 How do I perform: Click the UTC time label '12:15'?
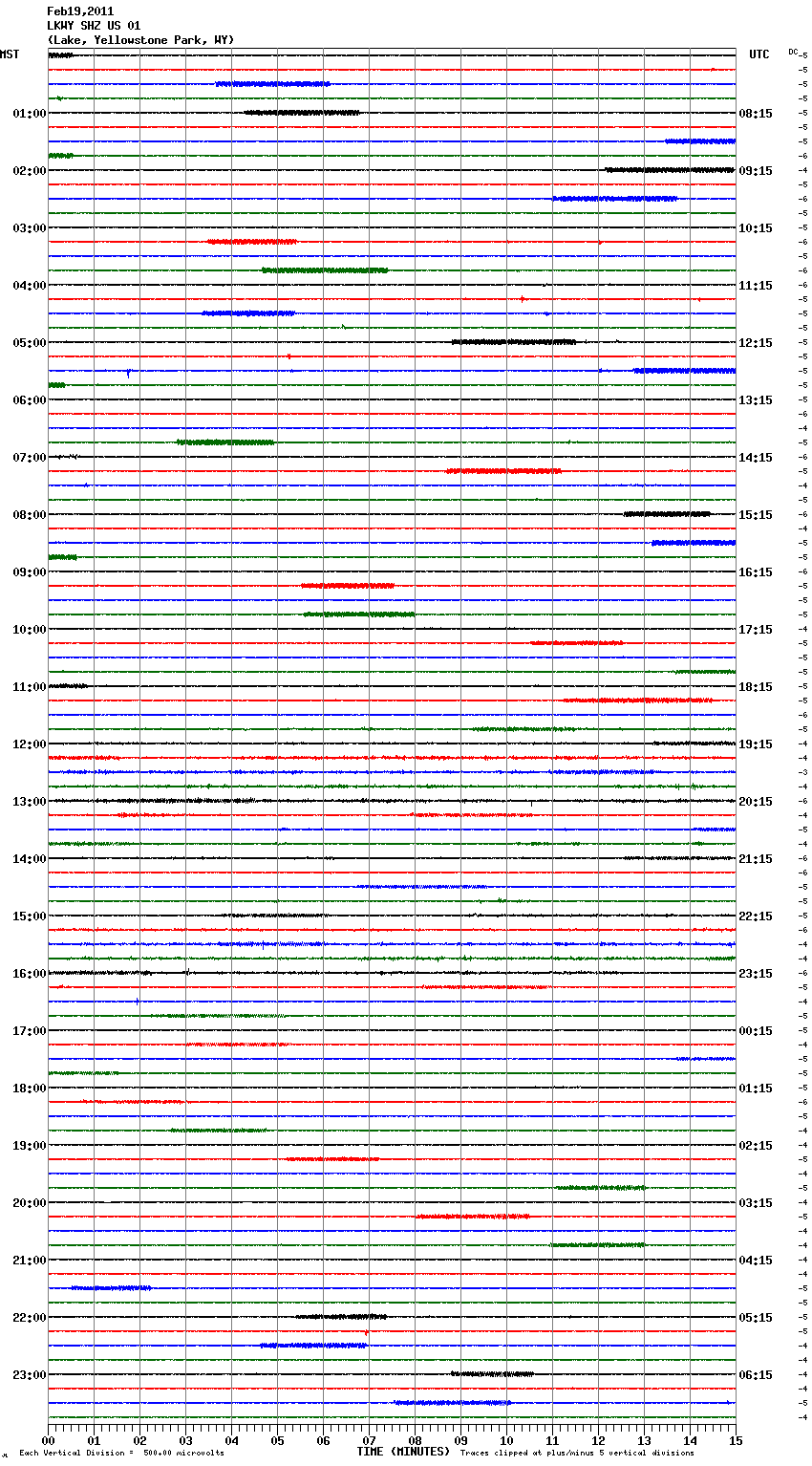pyautogui.click(x=756, y=343)
